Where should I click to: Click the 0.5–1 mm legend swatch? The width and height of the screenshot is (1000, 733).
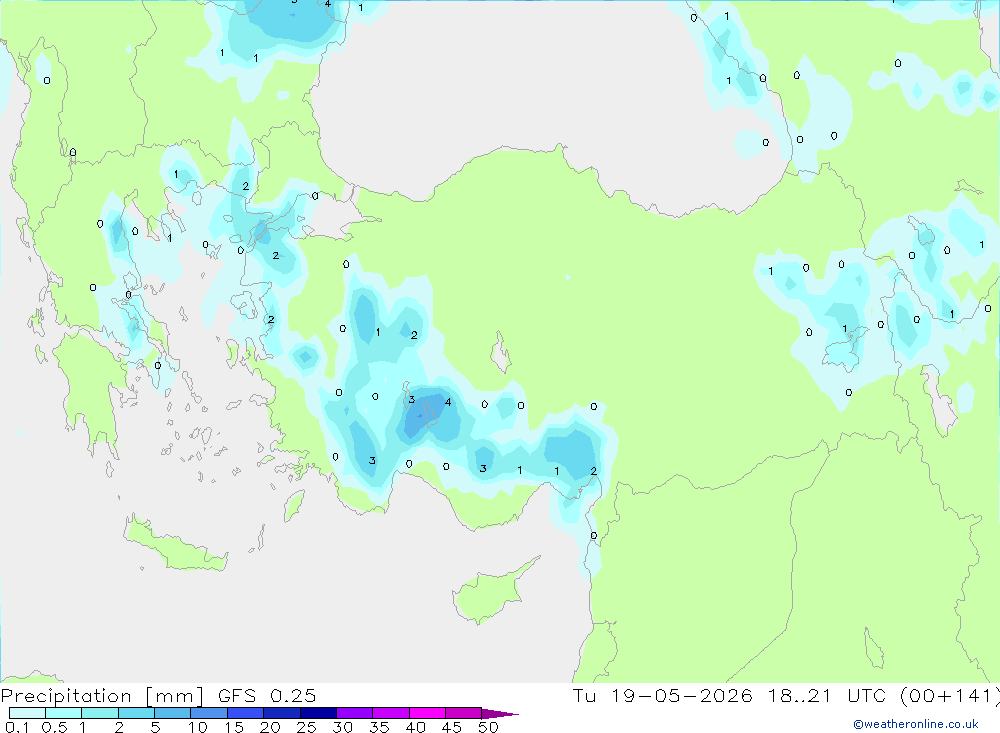(x=64, y=713)
